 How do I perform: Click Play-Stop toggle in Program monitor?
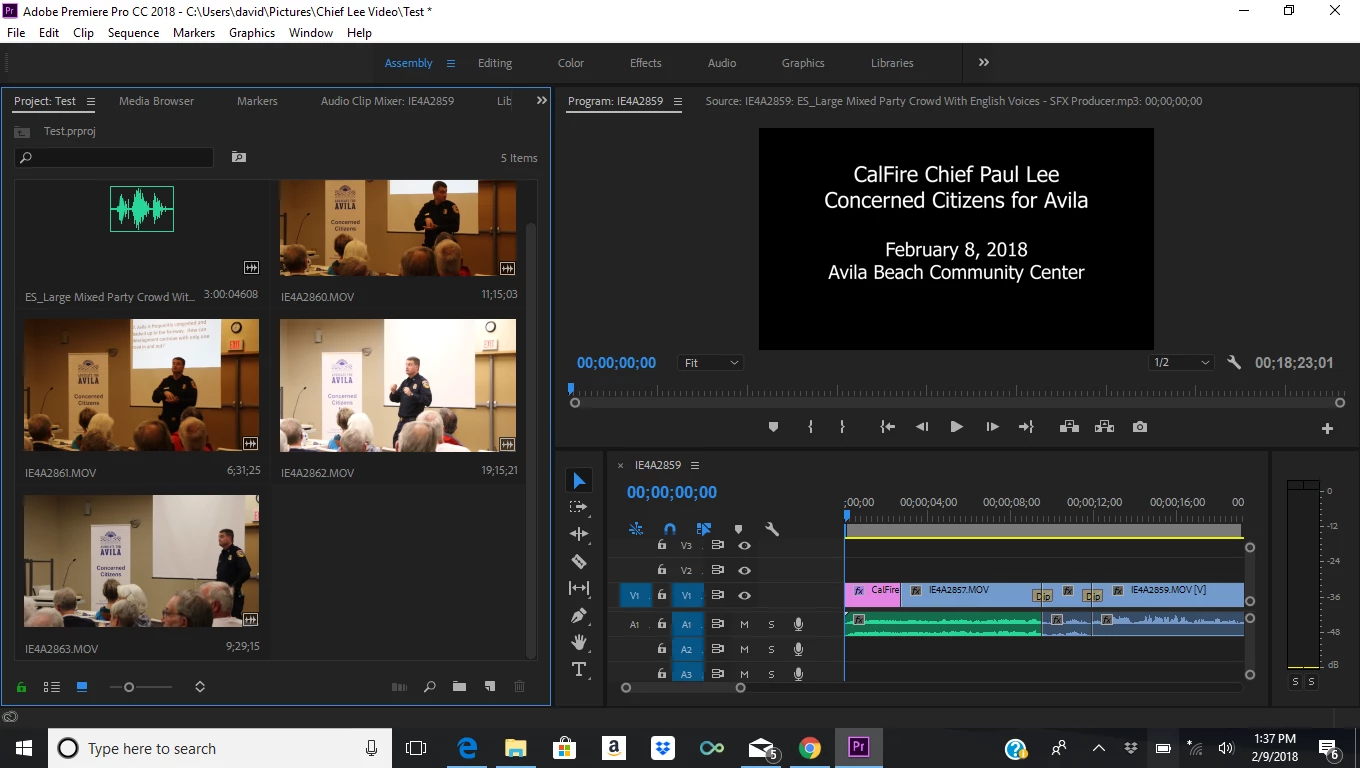pyautogui.click(x=956, y=427)
